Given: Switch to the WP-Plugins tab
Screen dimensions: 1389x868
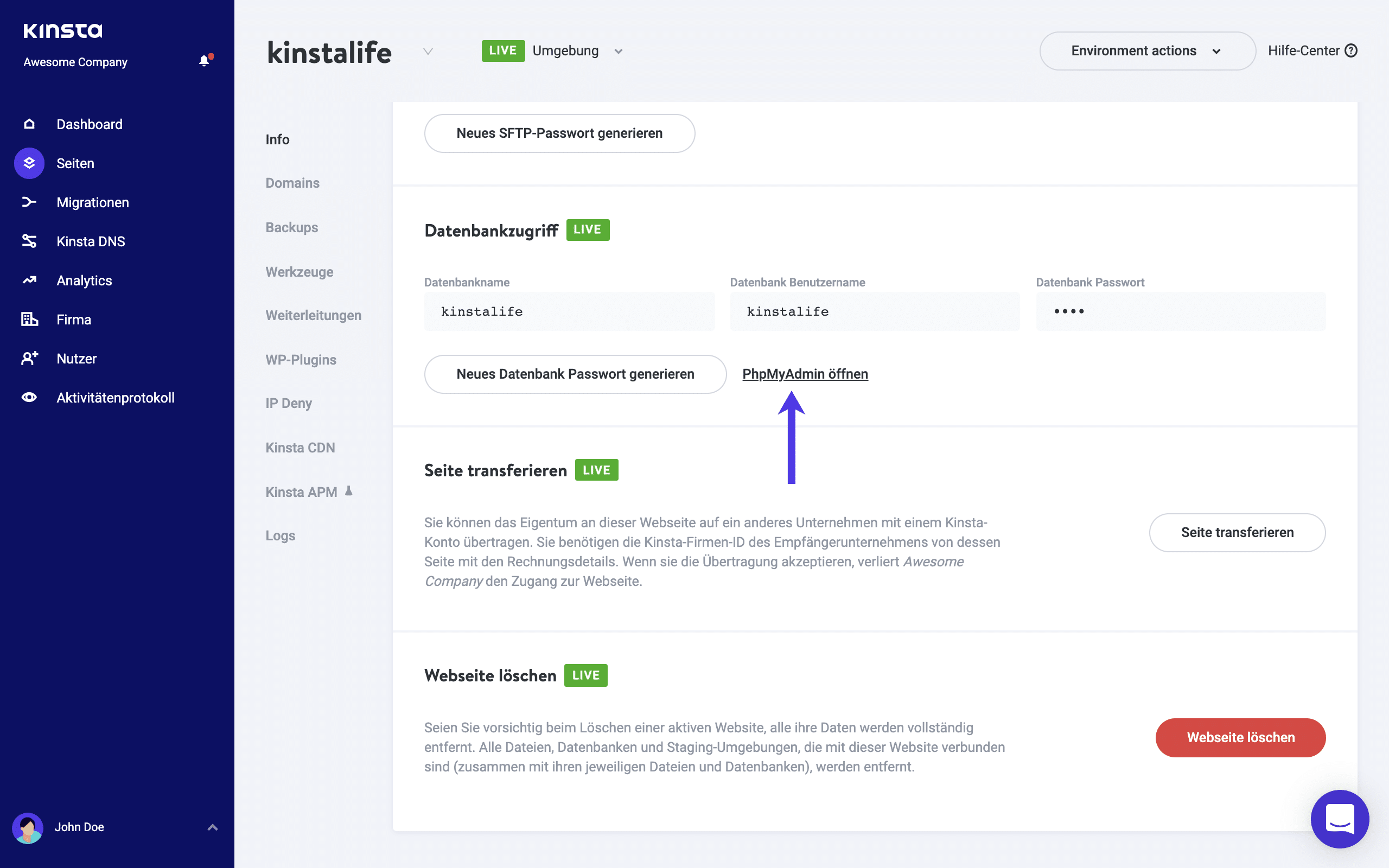Looking at the screenshot, I should (301, 359).
